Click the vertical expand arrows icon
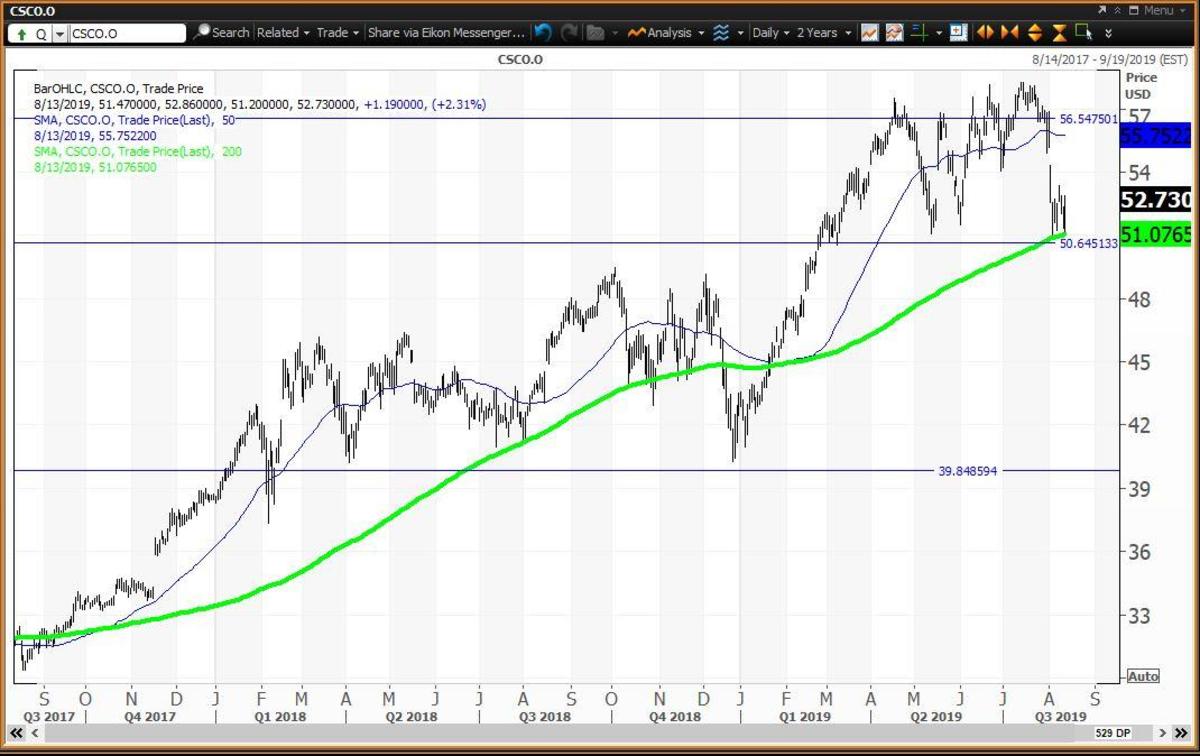The height and width of the screenshot is (756, 1200). coord(1035,33)
